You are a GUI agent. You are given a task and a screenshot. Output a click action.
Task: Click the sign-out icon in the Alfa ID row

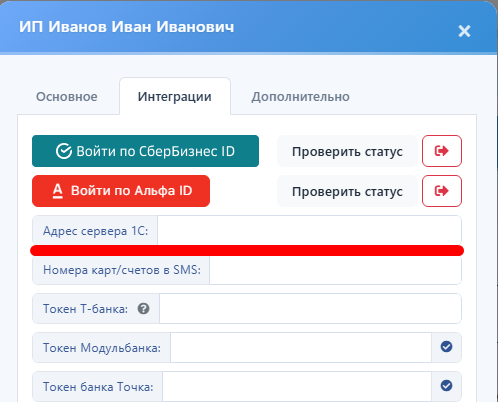click(x=442, y=191)
